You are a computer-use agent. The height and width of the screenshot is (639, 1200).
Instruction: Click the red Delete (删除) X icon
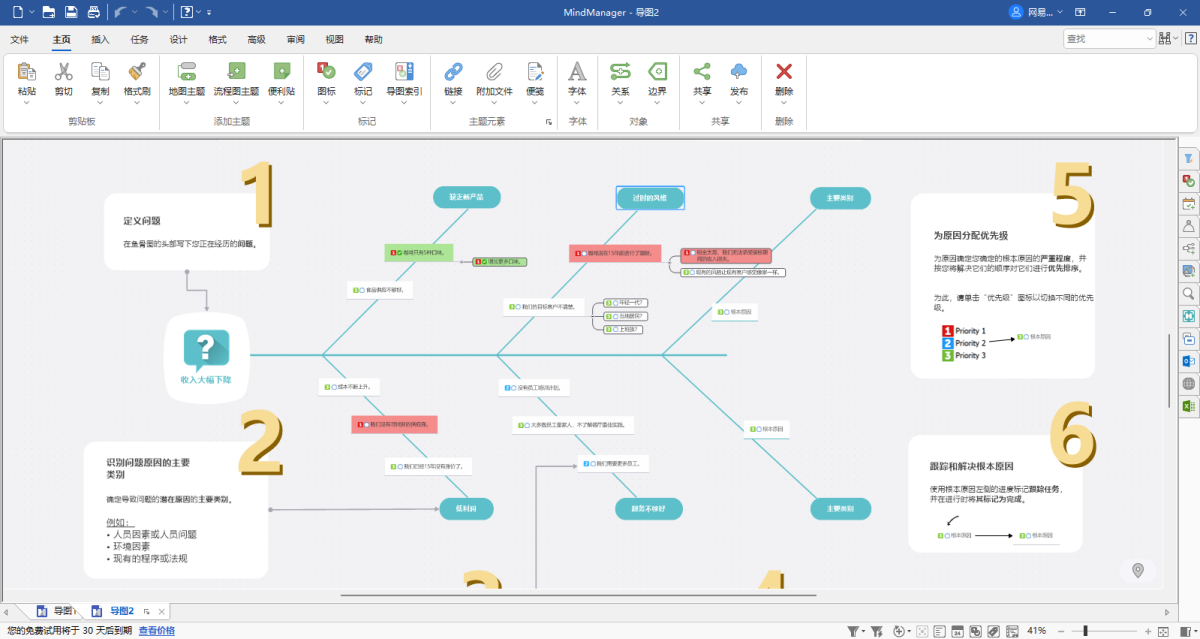(784, 71)
